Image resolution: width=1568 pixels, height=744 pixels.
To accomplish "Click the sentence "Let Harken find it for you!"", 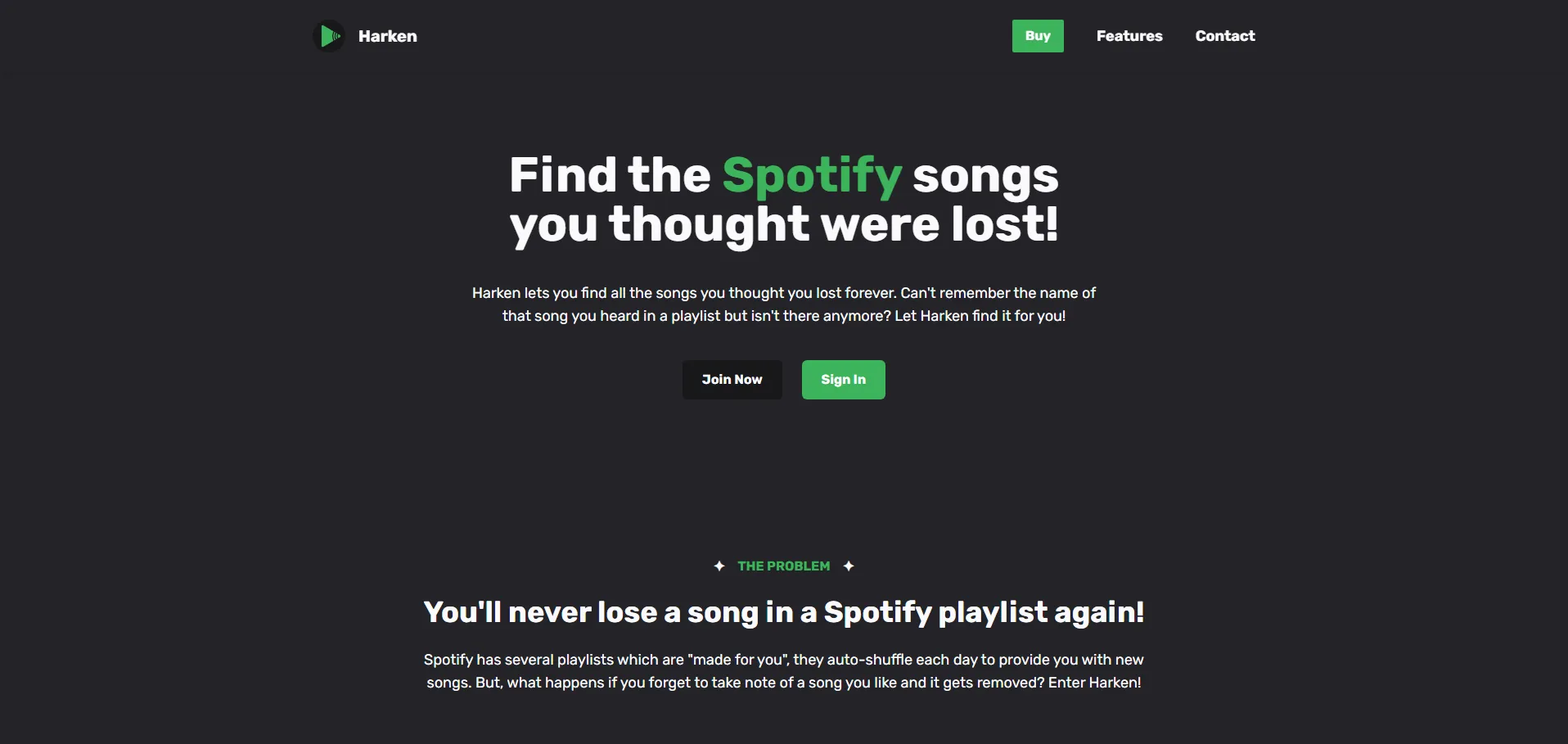I will click(x=980, y=316).
